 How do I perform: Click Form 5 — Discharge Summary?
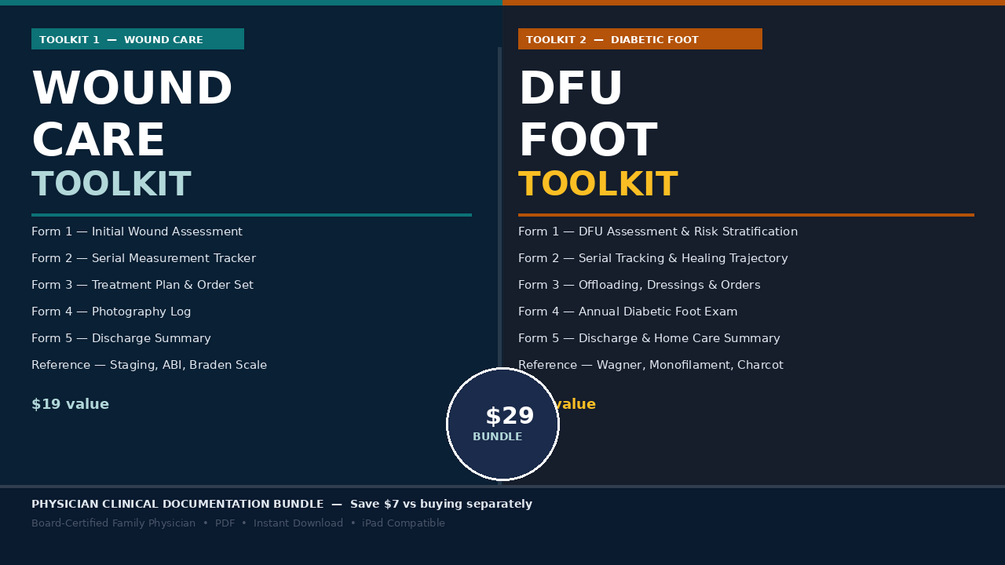(121, 338)
